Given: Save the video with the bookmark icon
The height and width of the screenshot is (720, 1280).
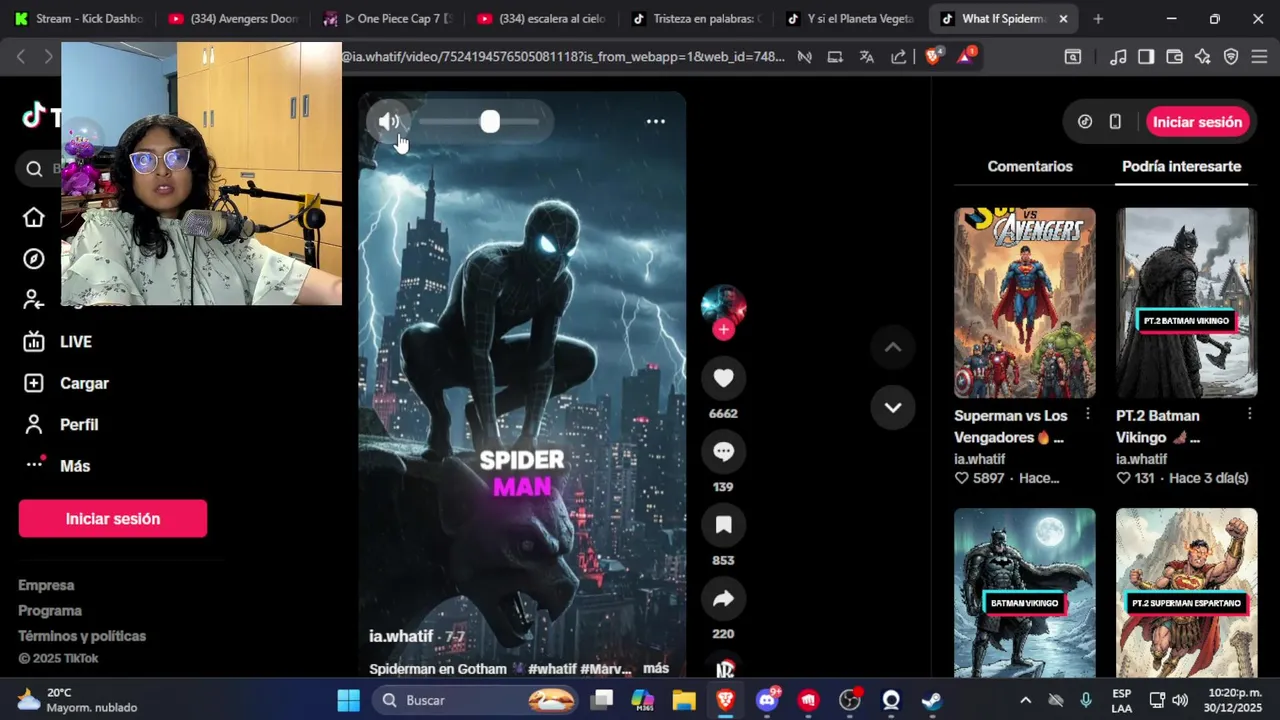Looking at the screenshot, I should (723, 525).
